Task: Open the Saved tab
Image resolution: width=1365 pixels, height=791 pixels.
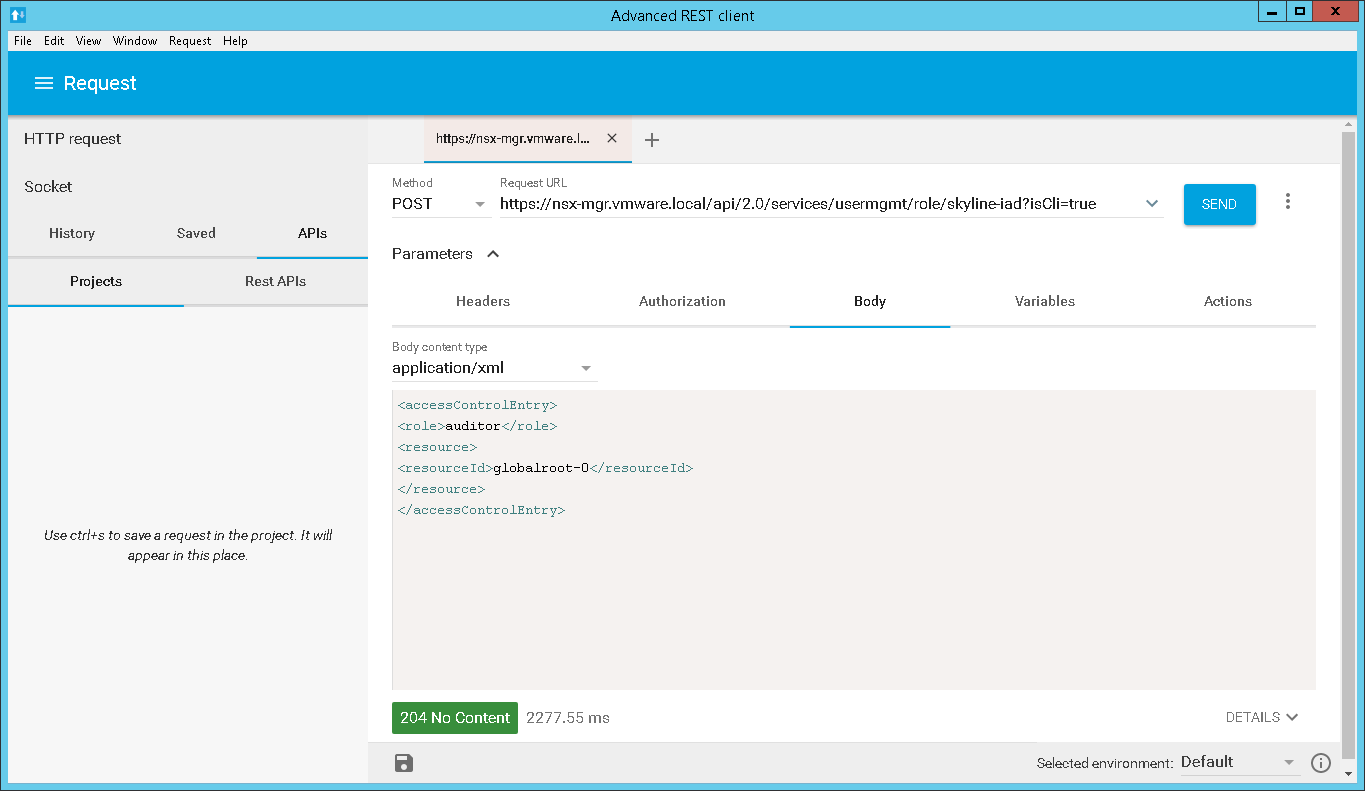Action: click(196, 233)
